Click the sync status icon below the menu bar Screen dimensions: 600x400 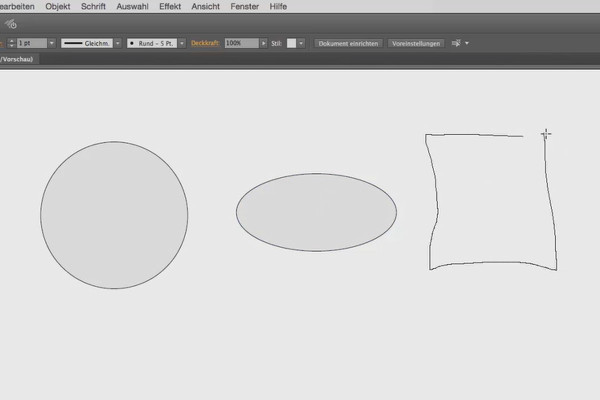point(11,24)
